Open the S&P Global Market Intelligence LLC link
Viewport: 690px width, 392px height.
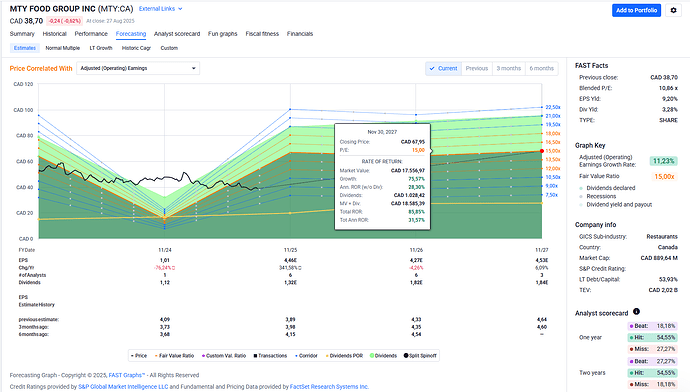coord(123,387)
